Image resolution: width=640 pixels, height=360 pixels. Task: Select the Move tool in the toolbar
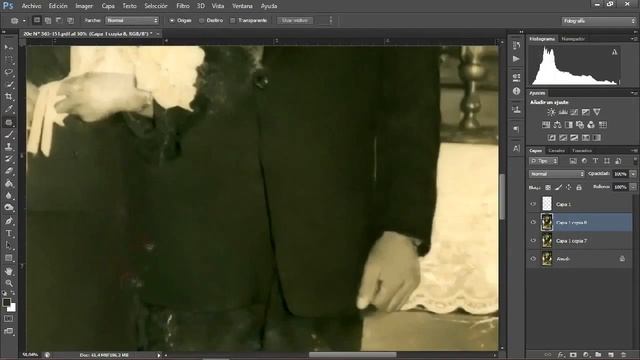pos(9,48)
